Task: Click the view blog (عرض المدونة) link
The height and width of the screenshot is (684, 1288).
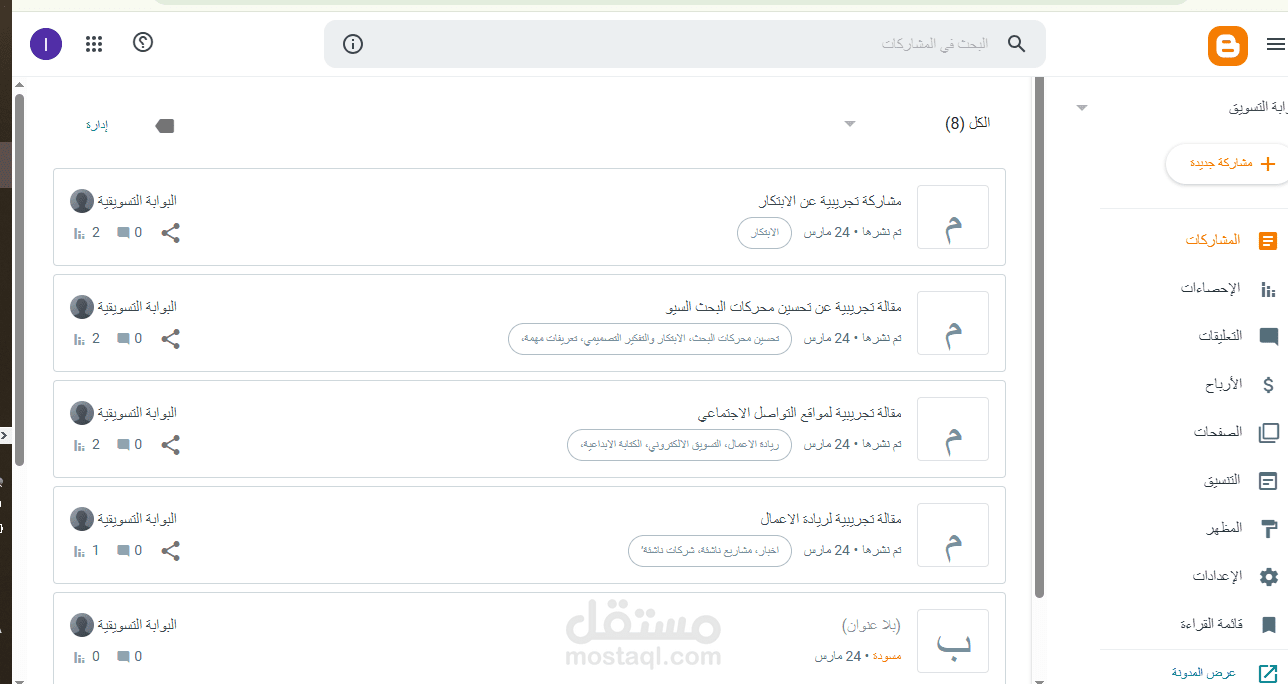Action: coord(1204,673)
